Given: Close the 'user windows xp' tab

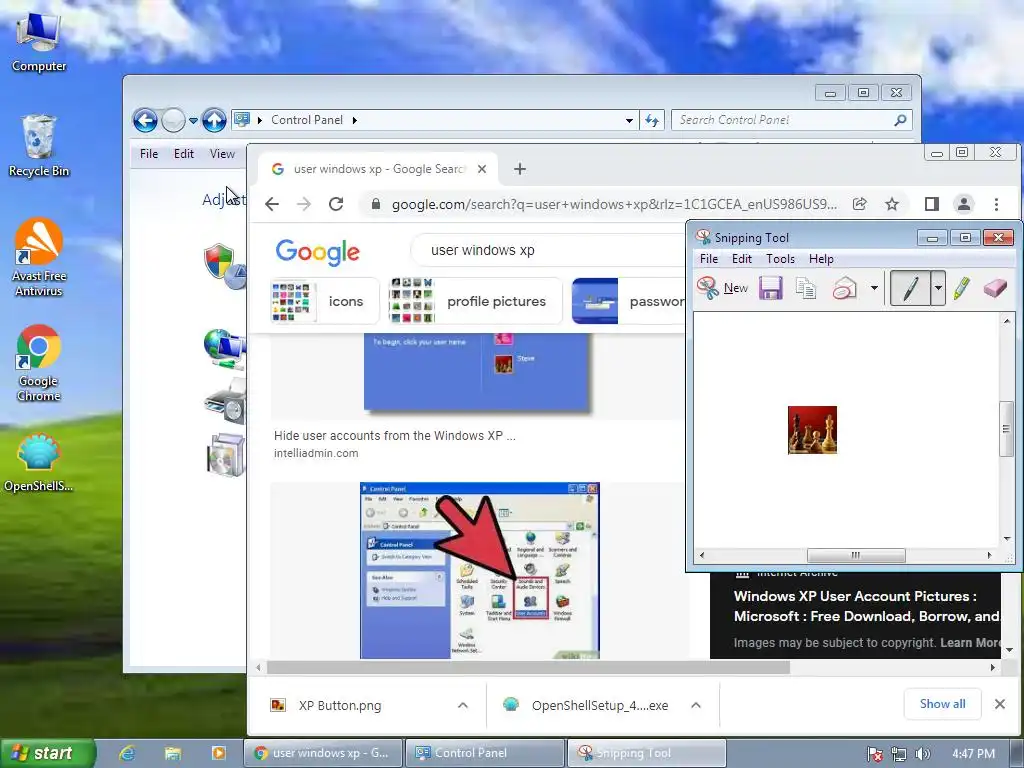Looking at the screenshot, I should point(482,169).
